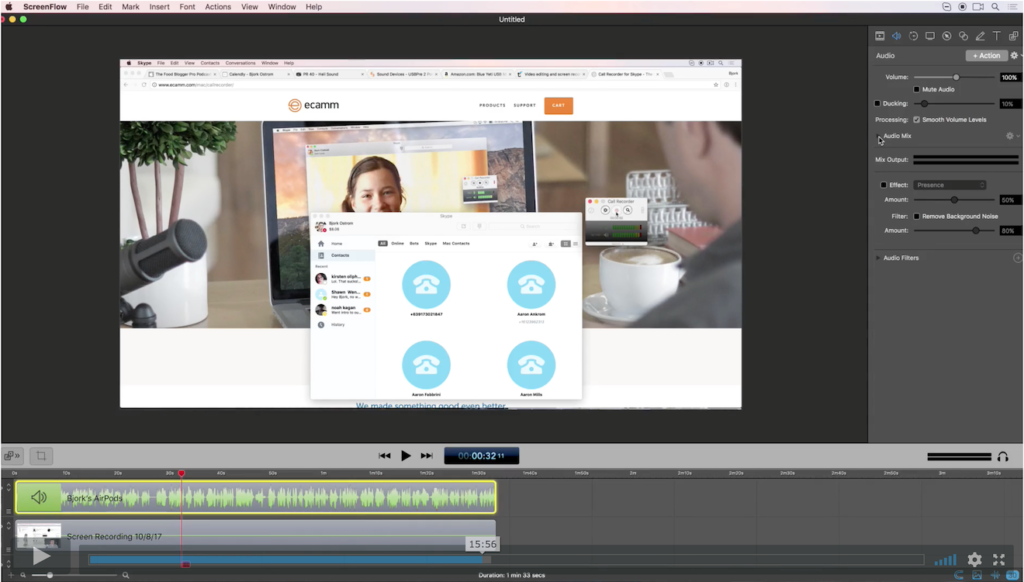This screenshot has height=582, width=1024.
Task: Click the noise filter Amount slider handle
Action: click(x=976, y=231)
